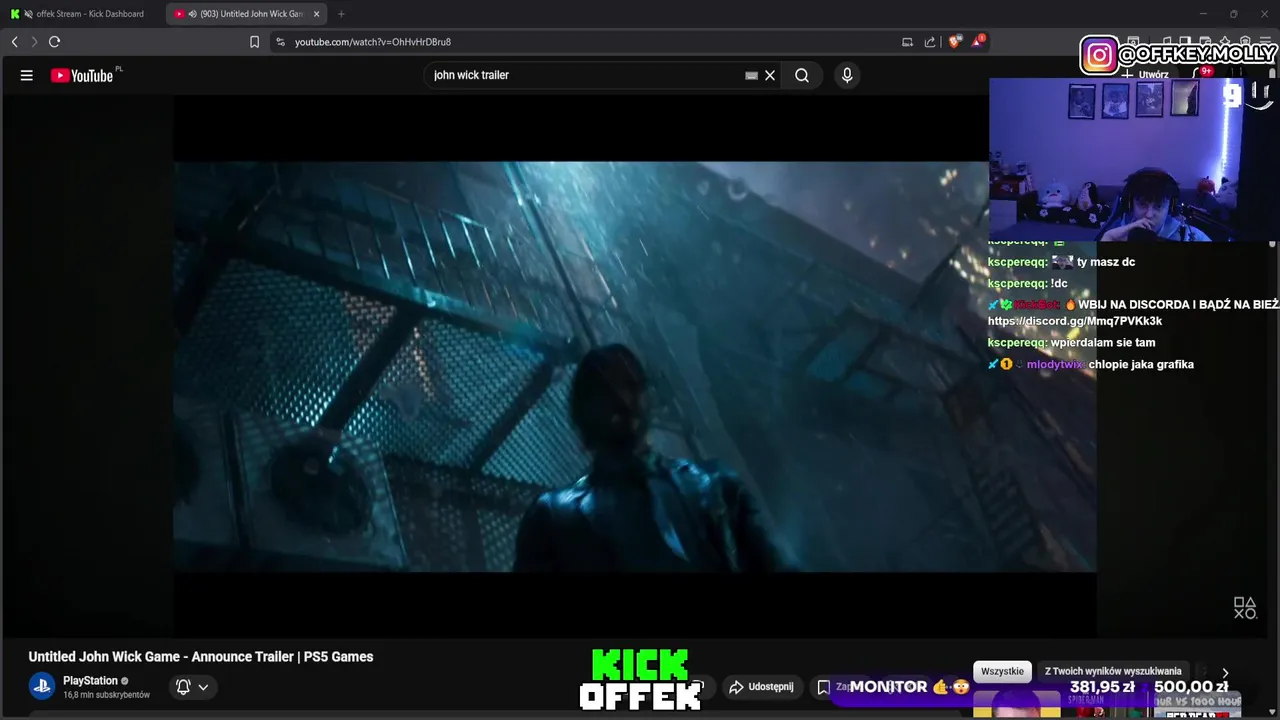Screen dimensions: 1280x720
Task: Close the John Wick YouTube tab
Action: pyautogui.click(x=317, y=14)
